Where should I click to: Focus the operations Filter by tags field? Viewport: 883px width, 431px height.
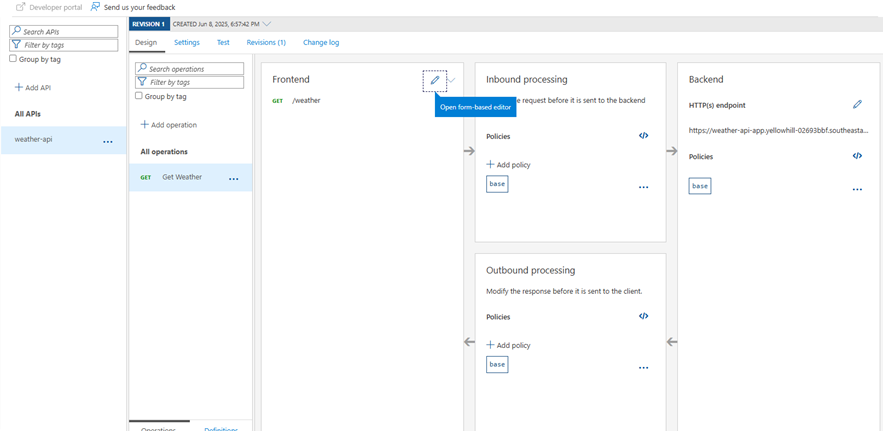tap(190, 82)
